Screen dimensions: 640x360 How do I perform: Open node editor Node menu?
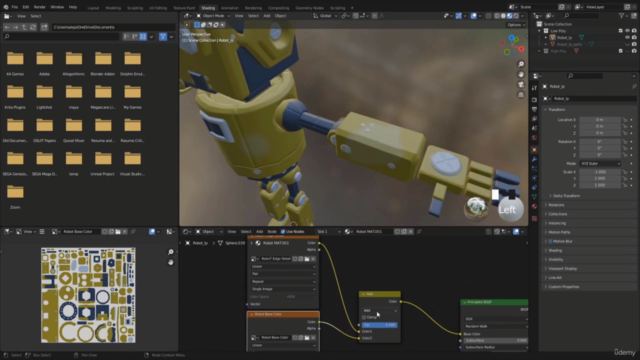pos(272,231)
